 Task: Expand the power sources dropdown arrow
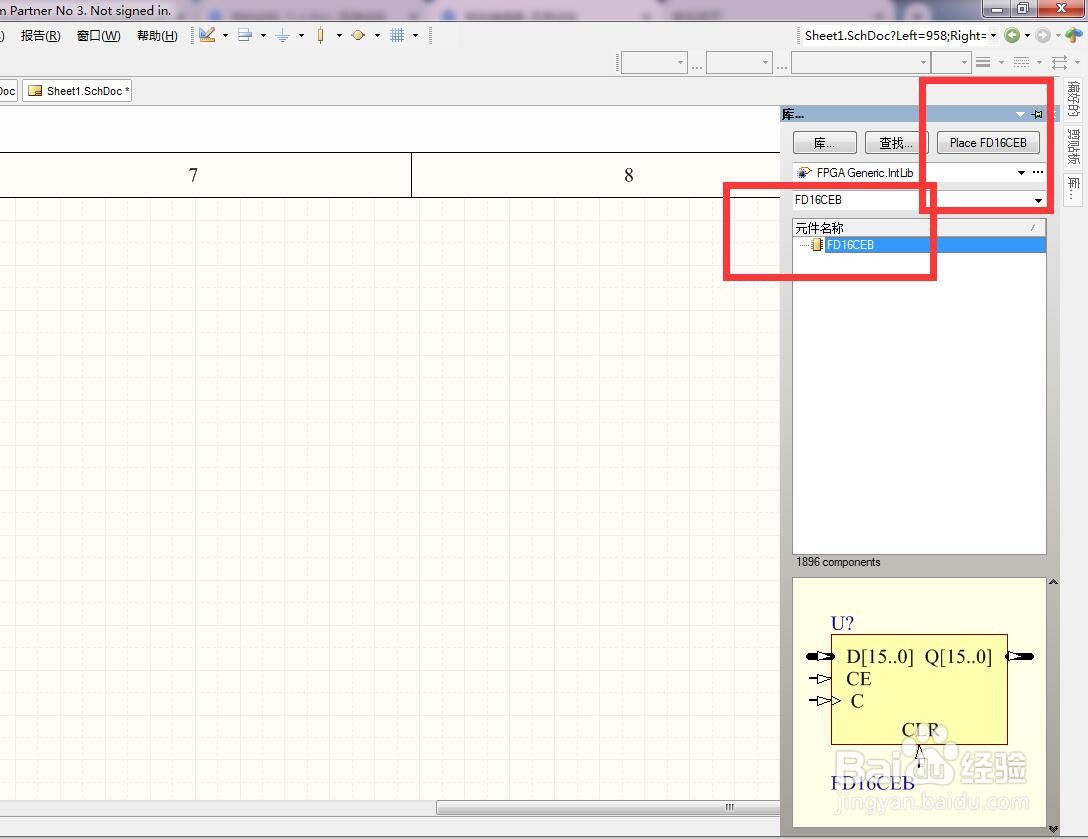tap(301, 35)
